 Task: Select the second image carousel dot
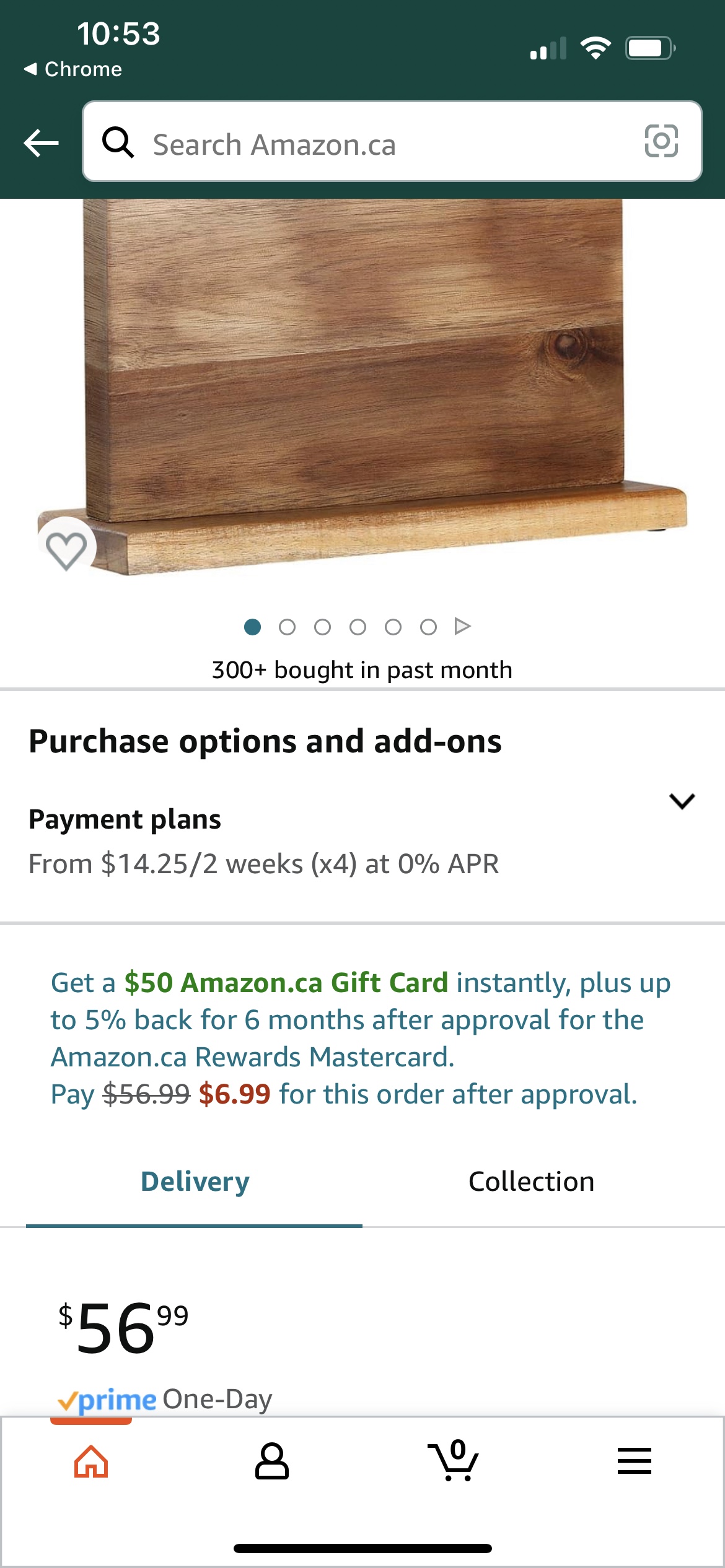pyautogui.click(x=287, y=627)
